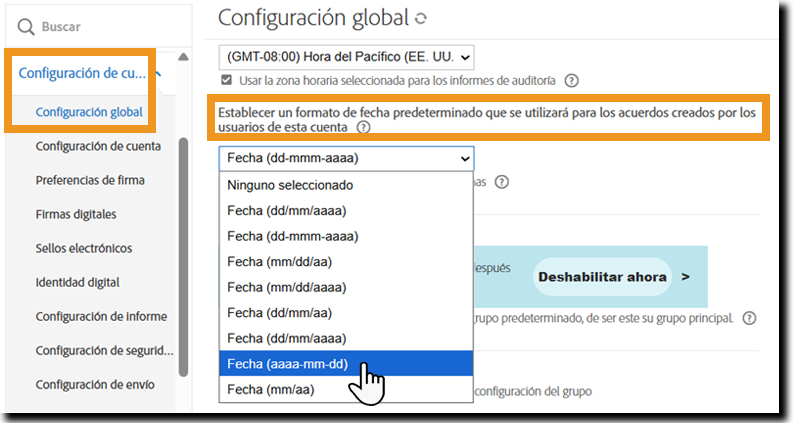Click help icon beside default group text

(x=748, y=318)
